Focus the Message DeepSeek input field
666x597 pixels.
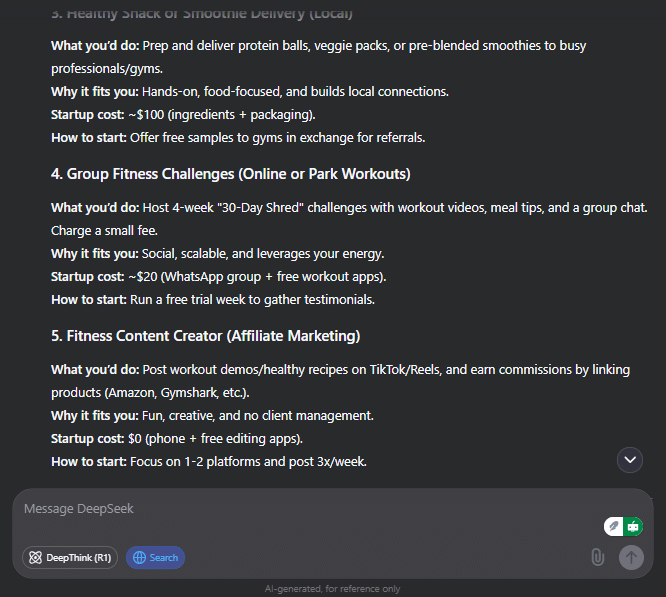point(300,509)
